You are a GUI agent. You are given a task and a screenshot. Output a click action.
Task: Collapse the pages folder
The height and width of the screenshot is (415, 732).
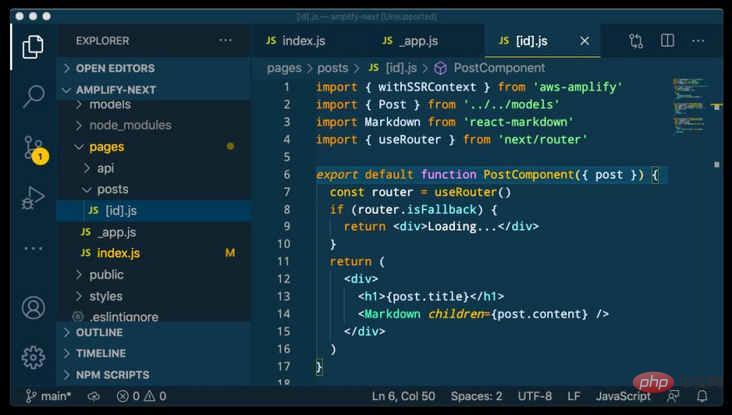coord(106,146)
